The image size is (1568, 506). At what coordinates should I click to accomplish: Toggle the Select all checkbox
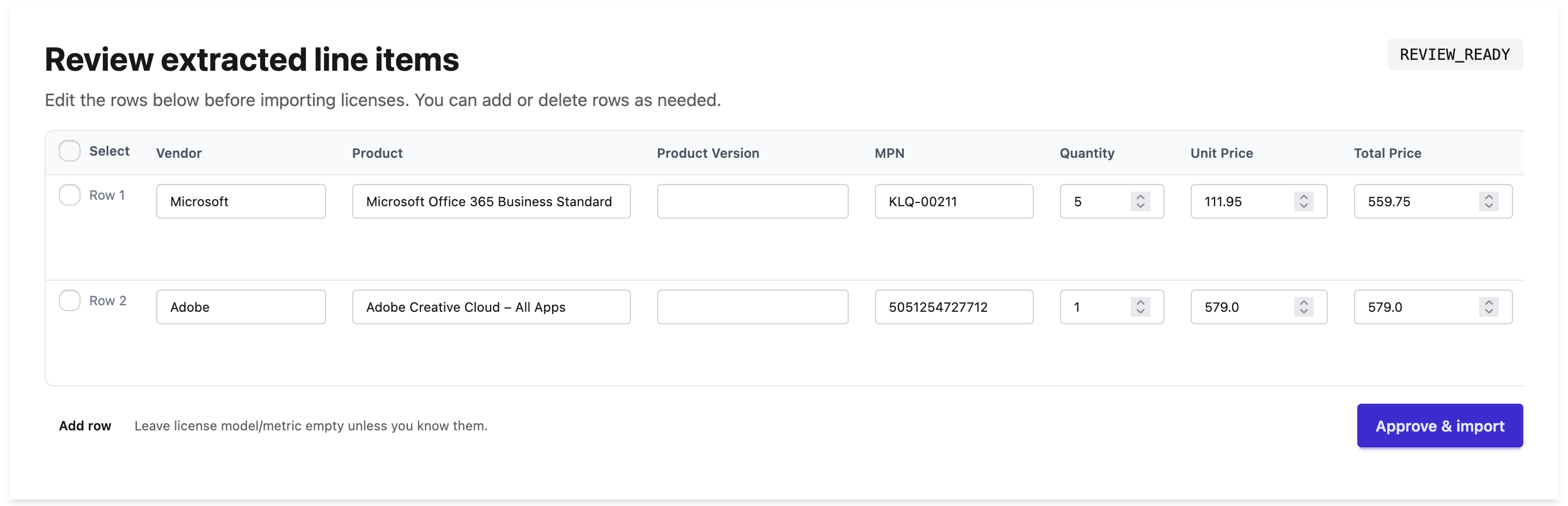pyautogui.click(x=69, y=150)
